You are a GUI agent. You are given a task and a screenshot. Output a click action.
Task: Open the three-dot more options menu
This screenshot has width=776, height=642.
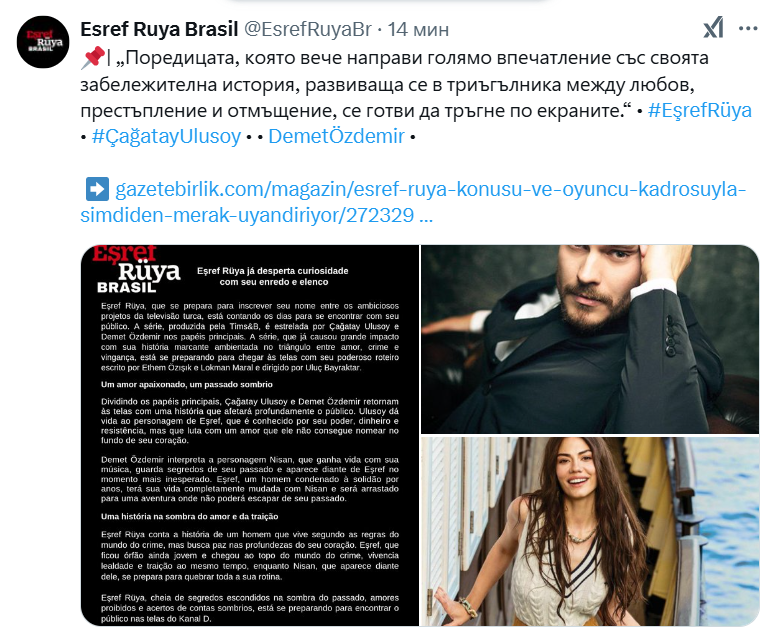[748, 29]
